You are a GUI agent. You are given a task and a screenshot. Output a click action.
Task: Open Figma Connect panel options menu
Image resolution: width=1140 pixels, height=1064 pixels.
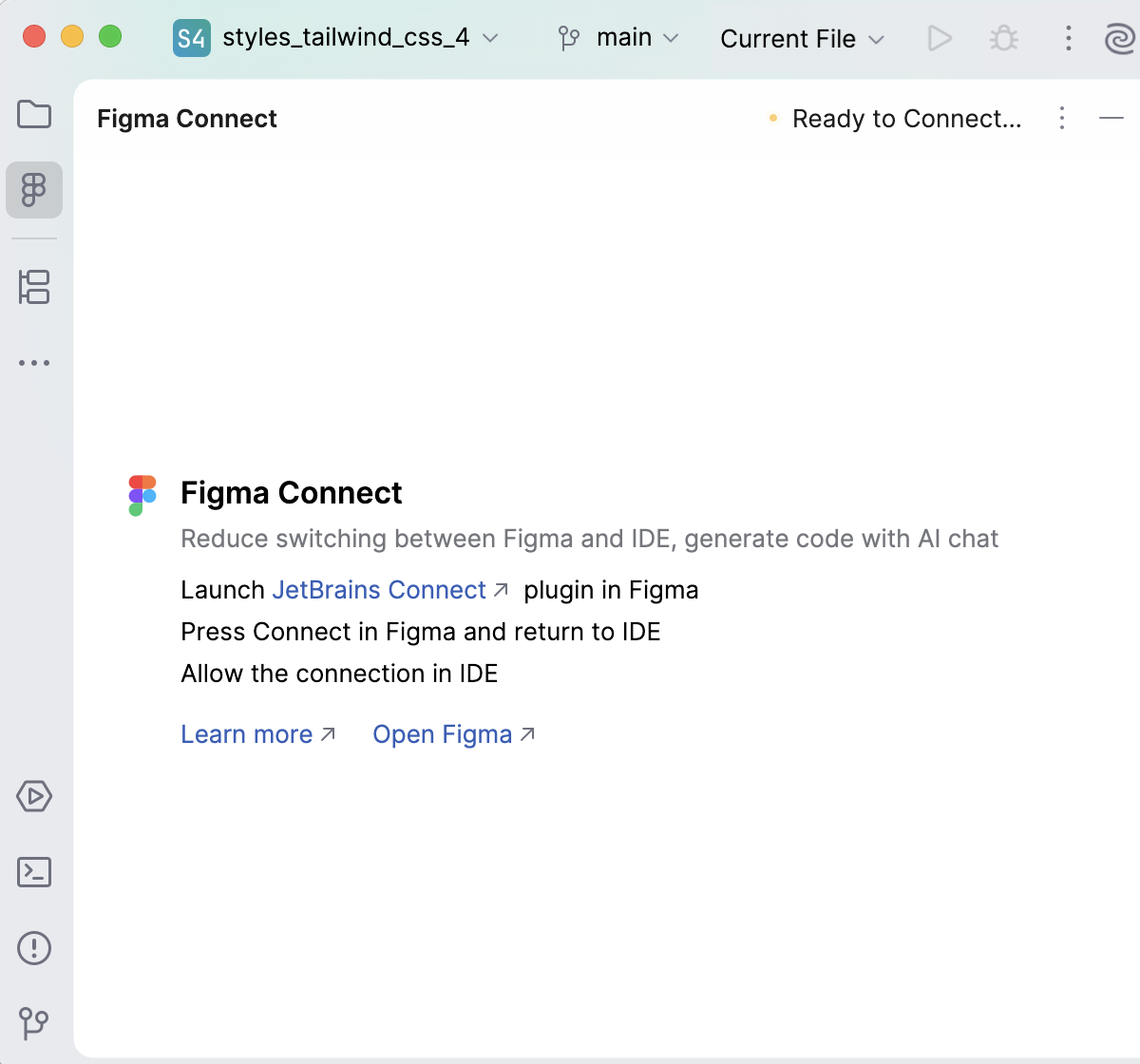tap(1062, 119)
